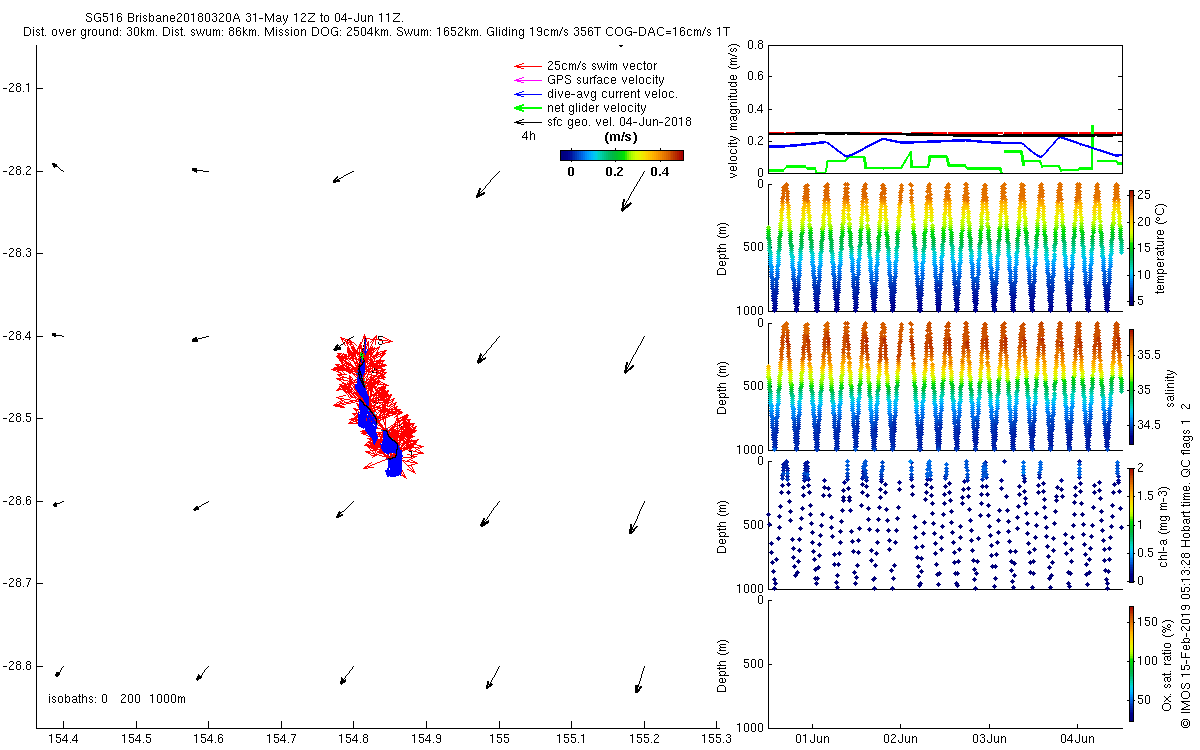Click the chl-a (mg m-3) colorbar

[1130, 524]
